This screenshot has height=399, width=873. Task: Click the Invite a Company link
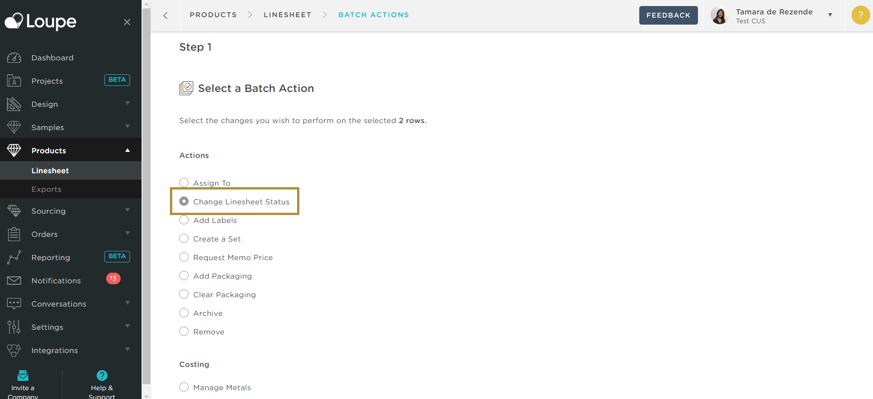point(23,392)
